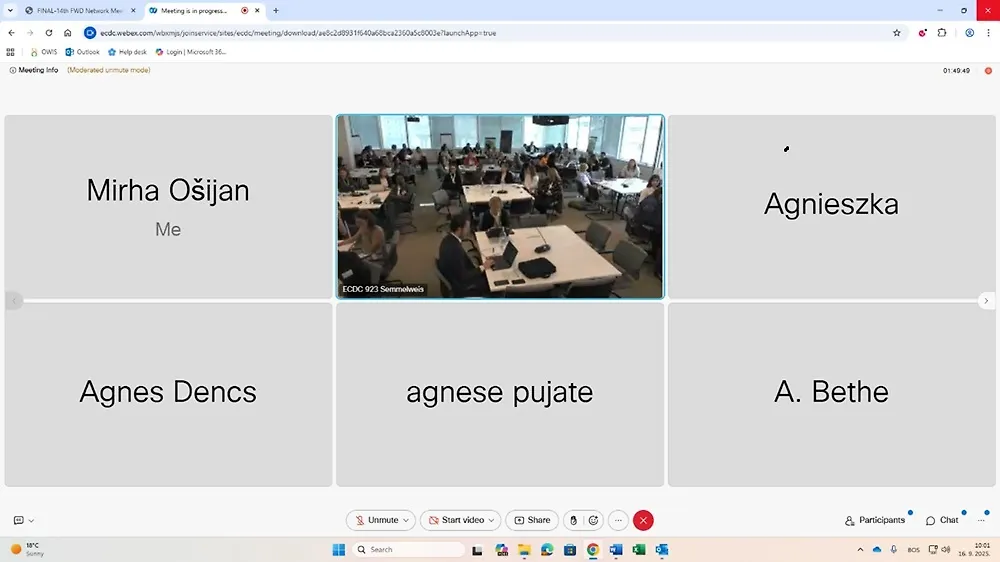Screen dimensions: 1000x562
Task: Go to next page of participant videos
Action: 986,301
